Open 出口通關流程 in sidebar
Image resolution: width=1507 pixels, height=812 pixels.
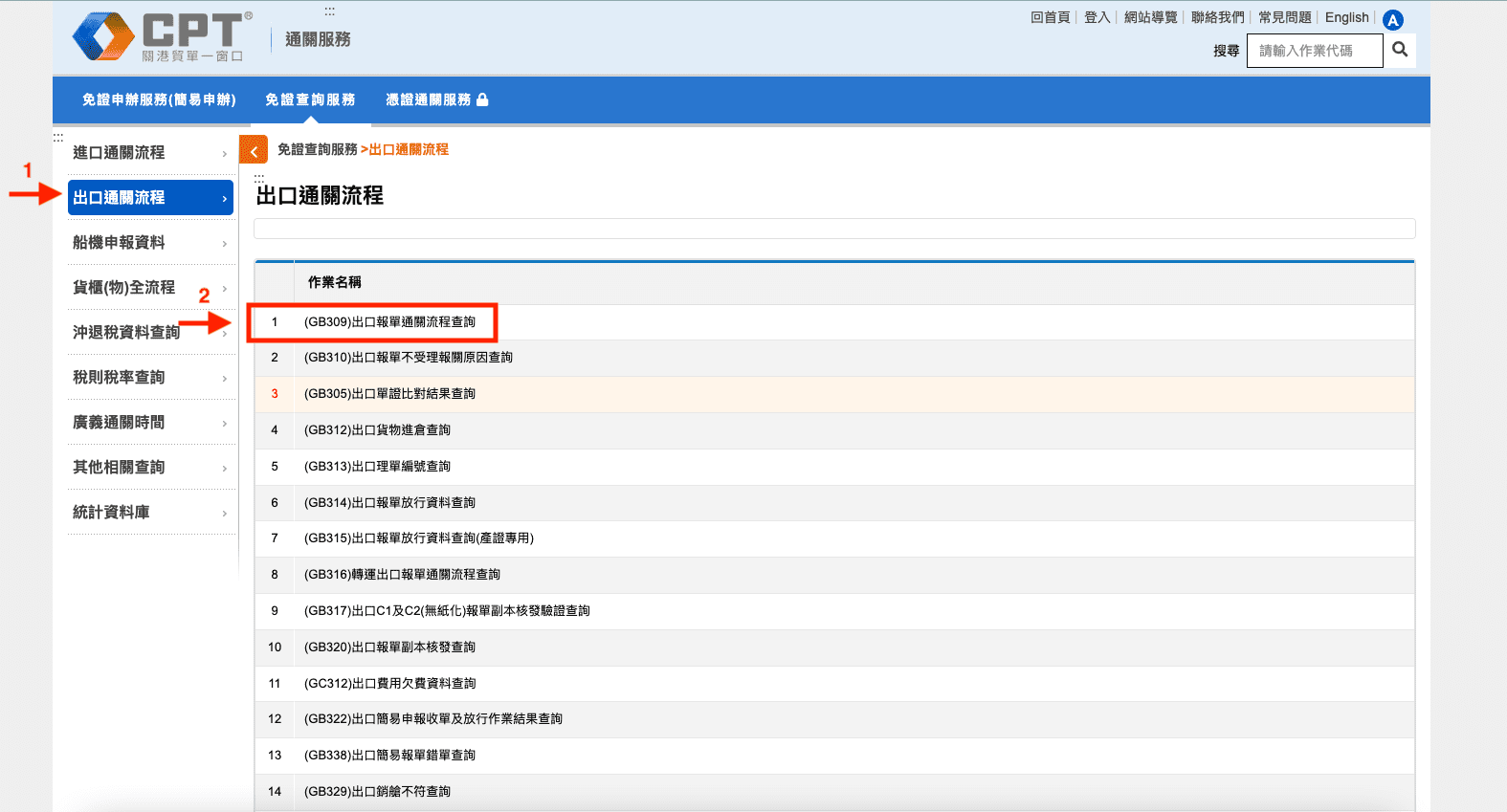tap(151, 198)
